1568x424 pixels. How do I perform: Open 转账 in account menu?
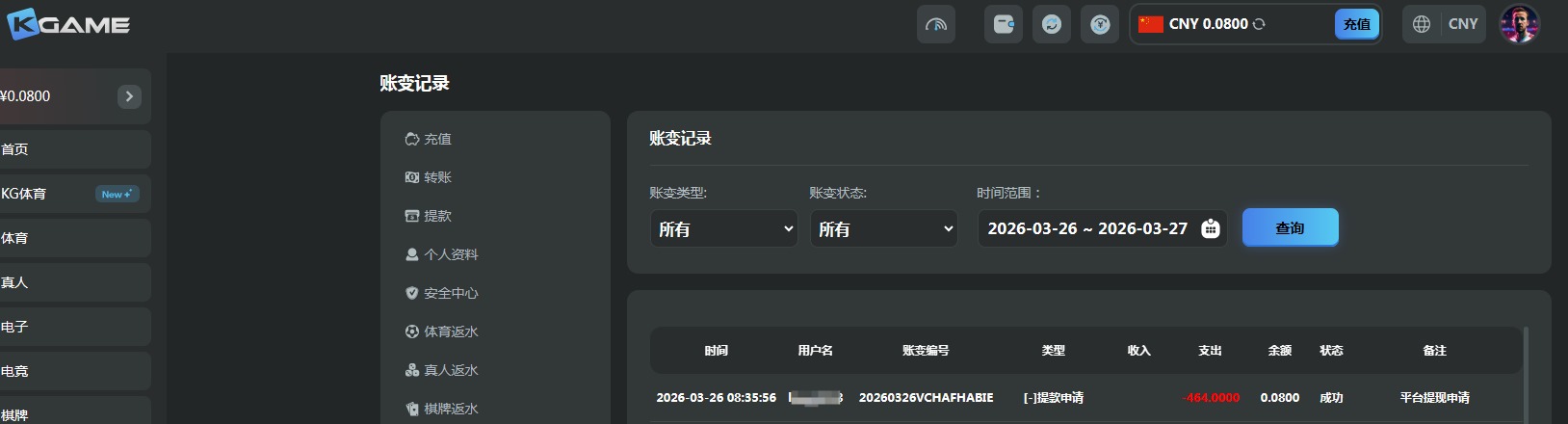[x=437, y=177]
